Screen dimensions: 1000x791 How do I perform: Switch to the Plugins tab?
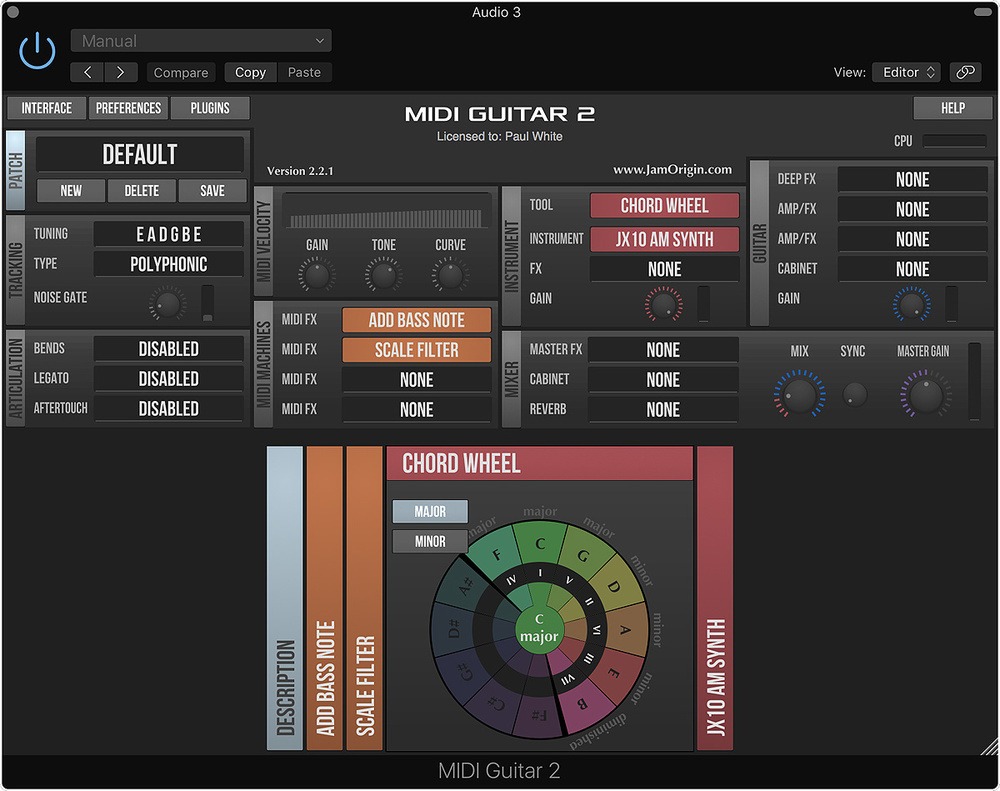(210, 108)
